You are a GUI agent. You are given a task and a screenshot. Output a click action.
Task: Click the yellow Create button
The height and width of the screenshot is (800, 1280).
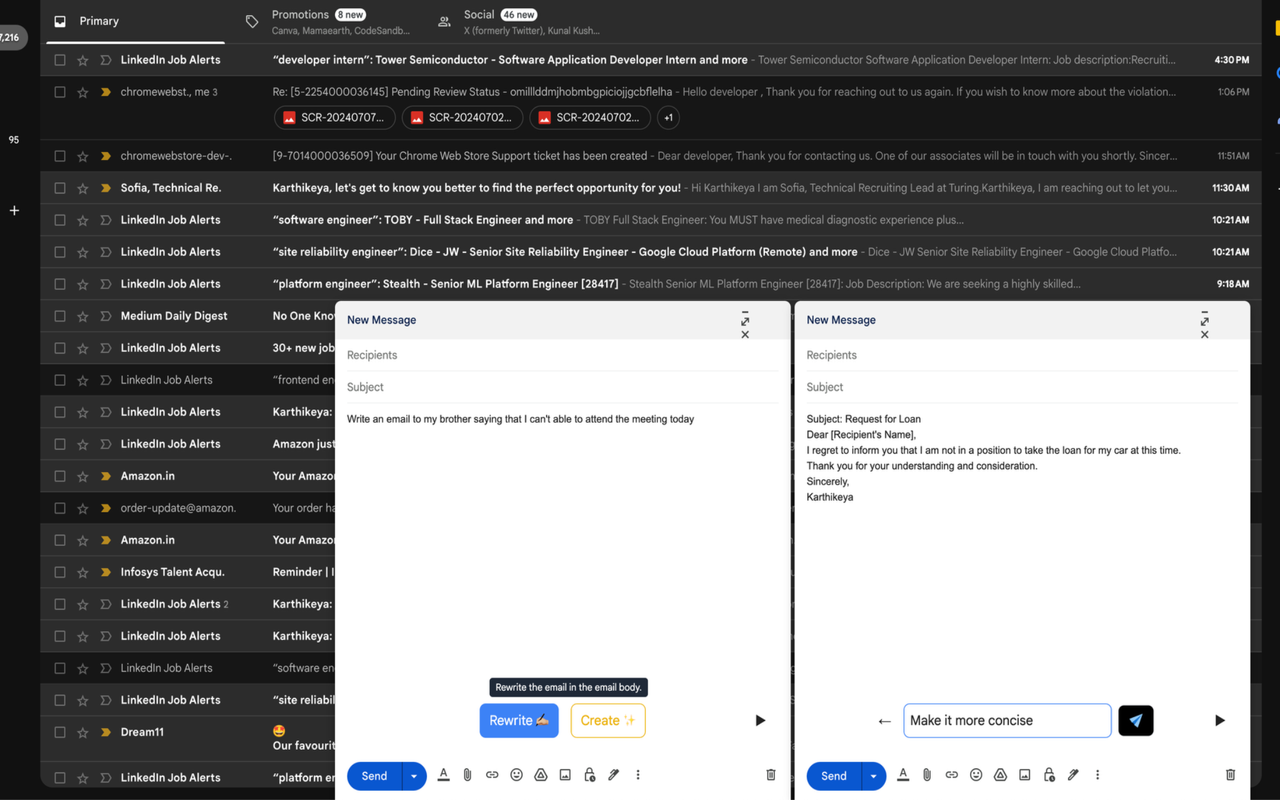[x=607, y=720]
